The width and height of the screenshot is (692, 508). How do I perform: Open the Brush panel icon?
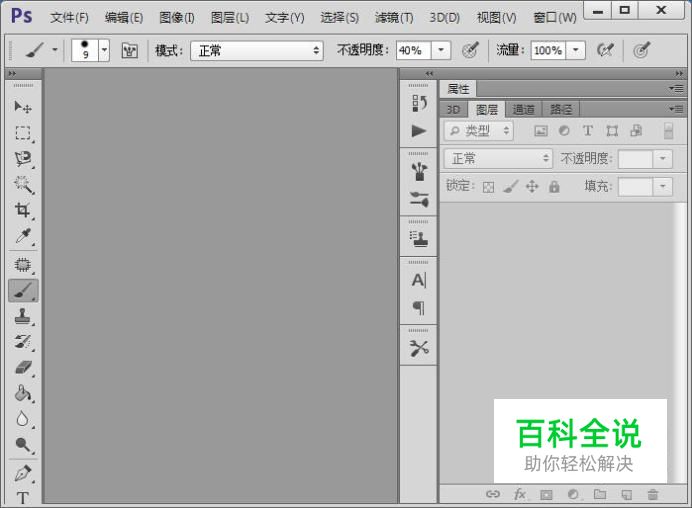click(419, 171)
